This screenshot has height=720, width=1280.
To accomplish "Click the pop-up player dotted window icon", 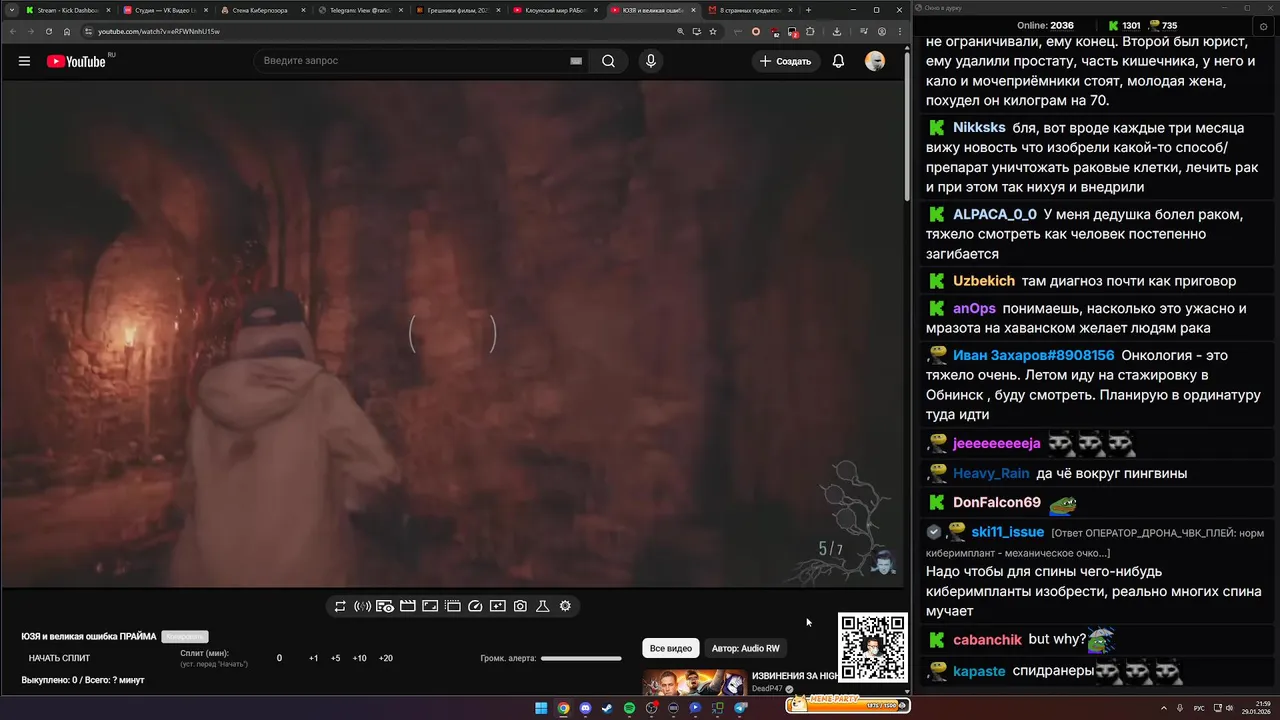I will [x=452, y=606].
